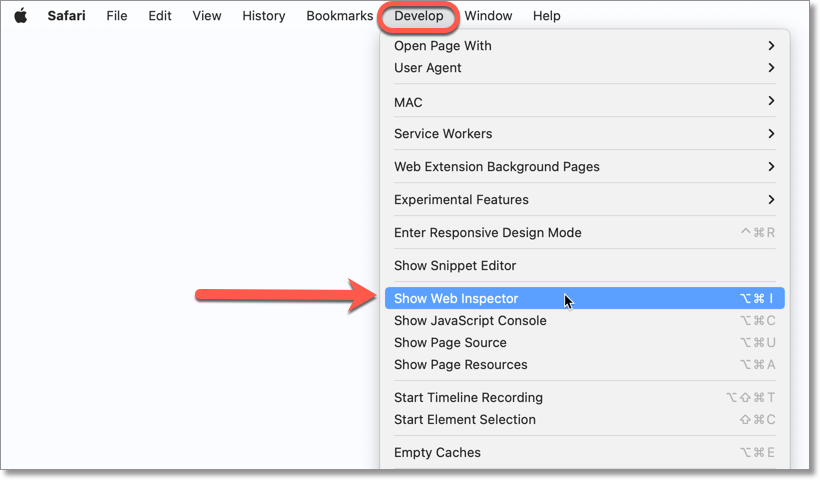The width and height of the screenshot is (820, 480).
Task: Open the Window menu
Action: 488,16
